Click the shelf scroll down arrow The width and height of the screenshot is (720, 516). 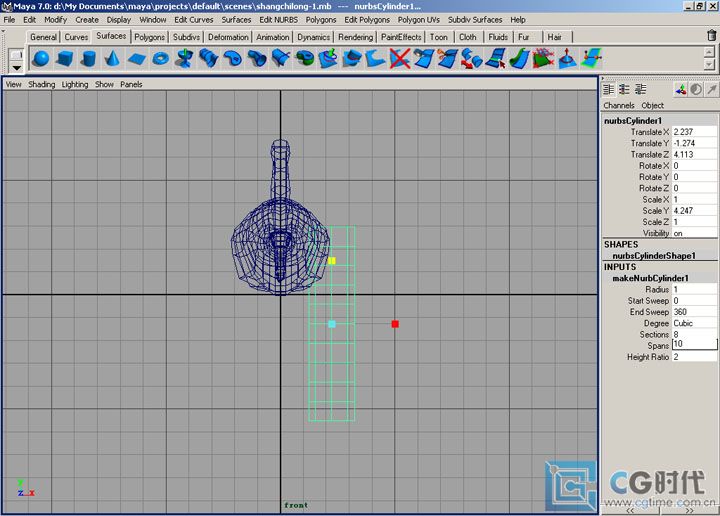pos(709,65)
